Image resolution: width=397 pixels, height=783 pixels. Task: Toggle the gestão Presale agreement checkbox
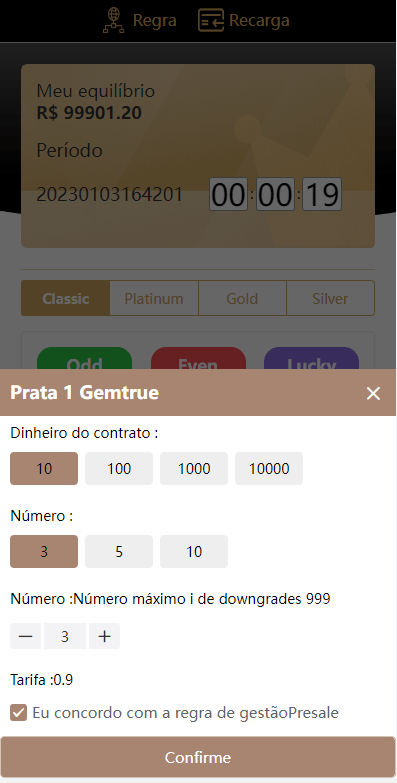click(x=18, y=713)
